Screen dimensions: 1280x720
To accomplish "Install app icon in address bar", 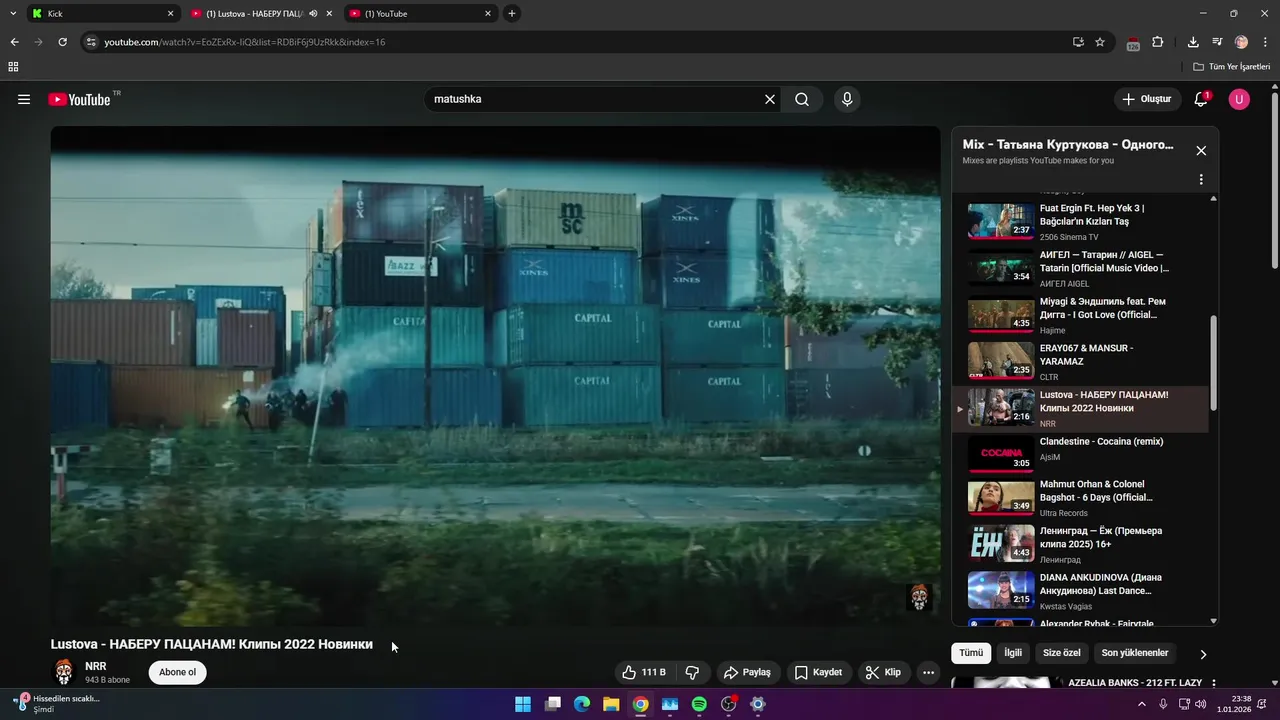I will pos(1078,42).
